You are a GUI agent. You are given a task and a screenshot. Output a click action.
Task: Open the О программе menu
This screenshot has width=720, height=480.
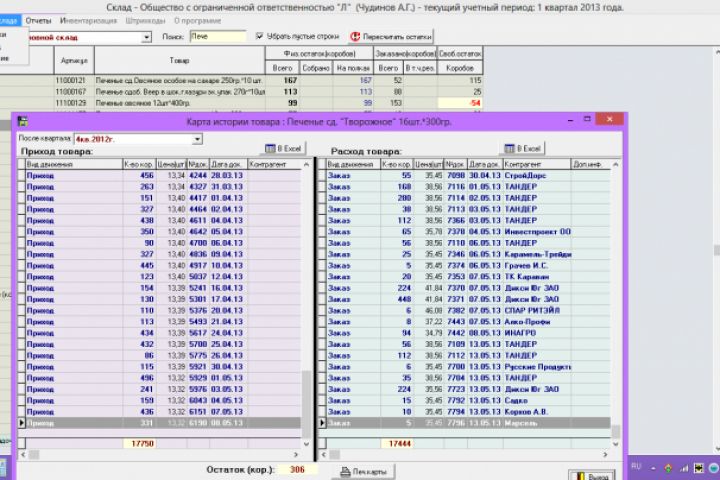click(x=197, y=21)
